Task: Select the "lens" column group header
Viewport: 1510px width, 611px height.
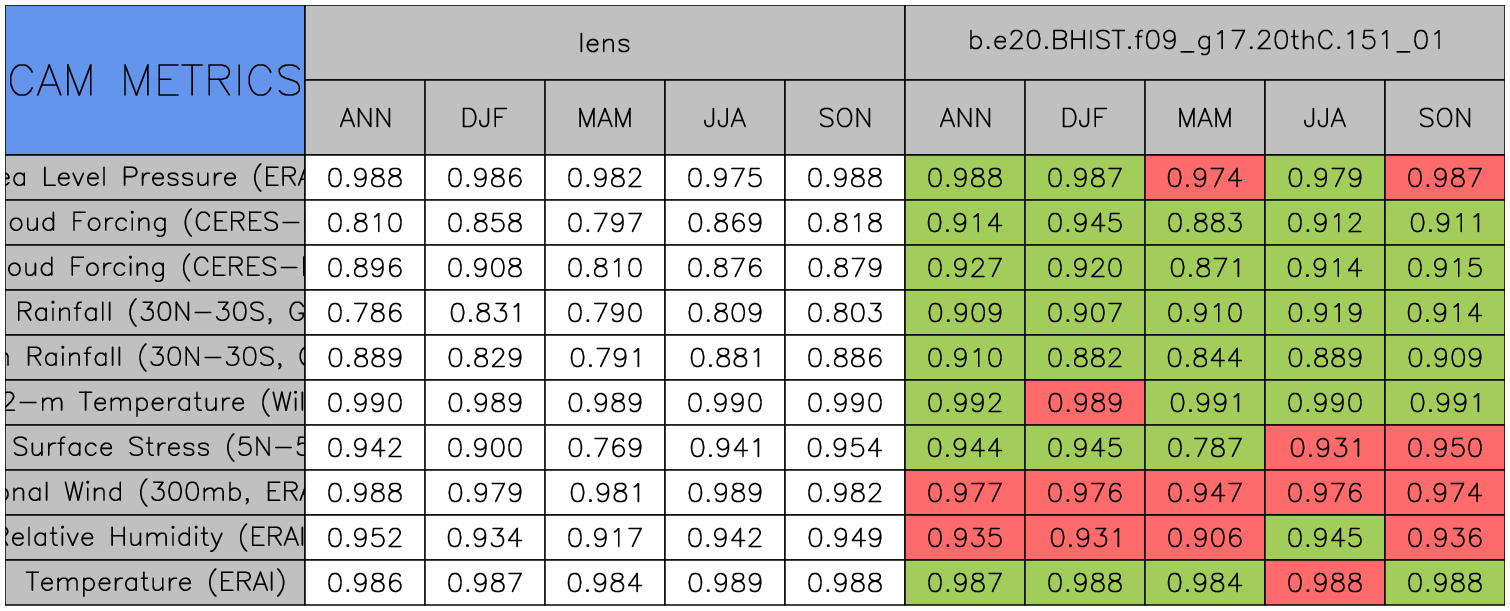Action: (604, 42)
